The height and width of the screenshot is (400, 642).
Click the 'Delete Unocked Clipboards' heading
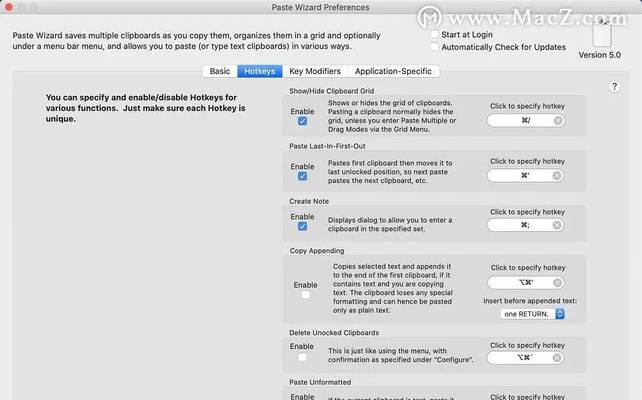(334, 333)
